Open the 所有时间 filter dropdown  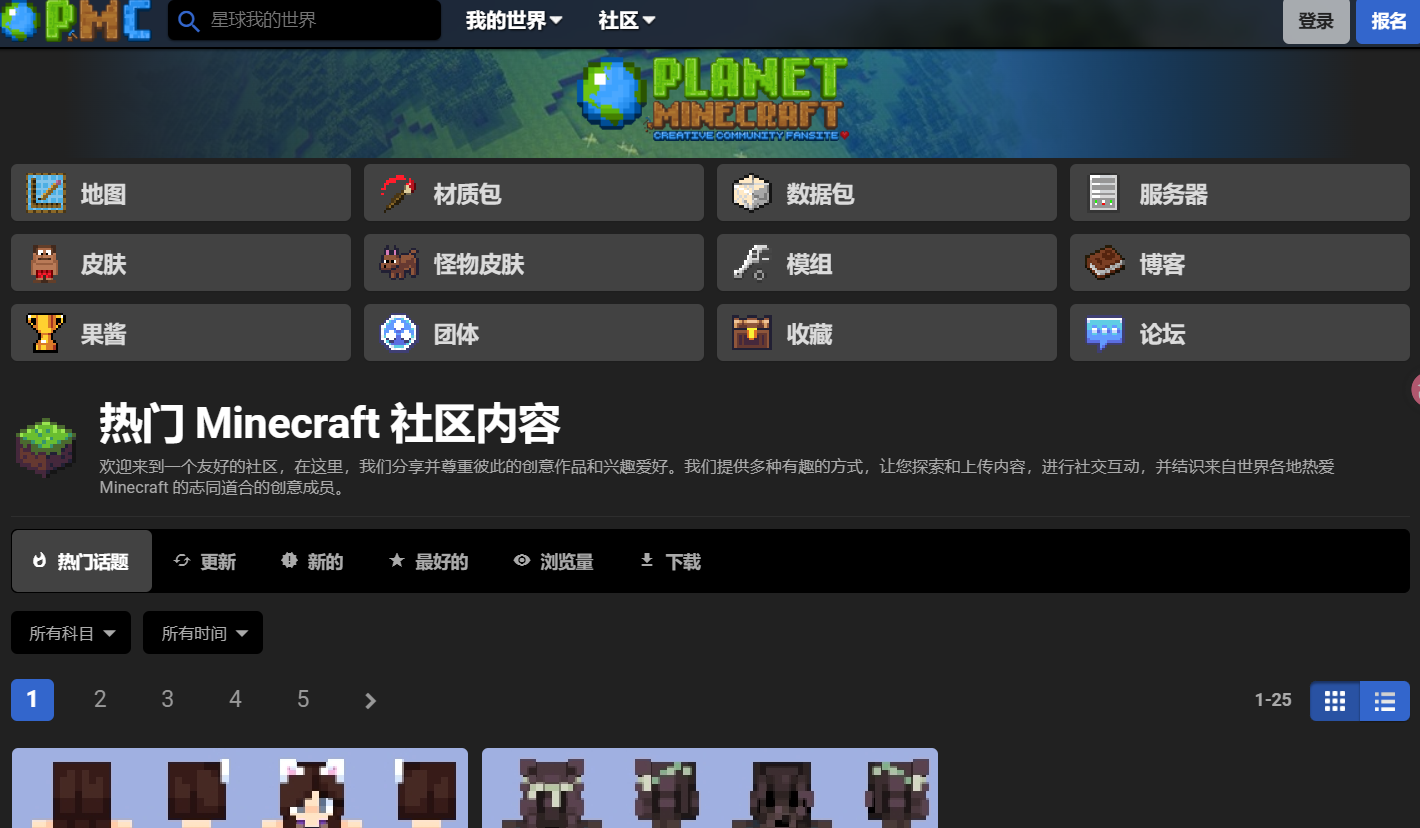(x=203, y=633)
